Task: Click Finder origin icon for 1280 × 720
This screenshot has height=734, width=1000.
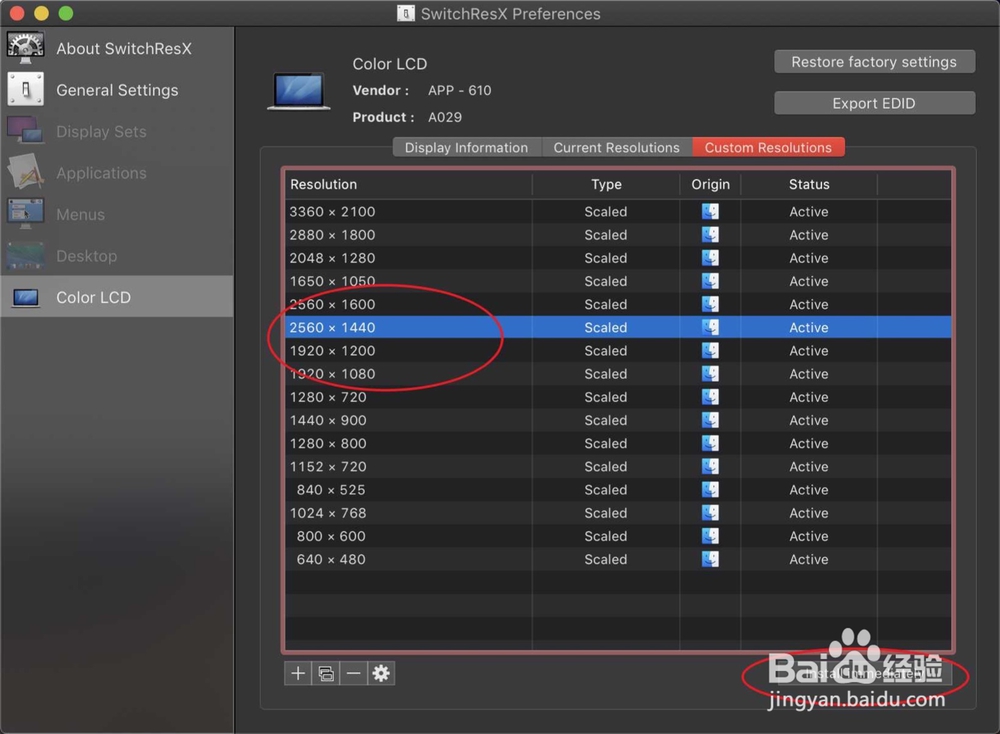Action: [710, 397]
